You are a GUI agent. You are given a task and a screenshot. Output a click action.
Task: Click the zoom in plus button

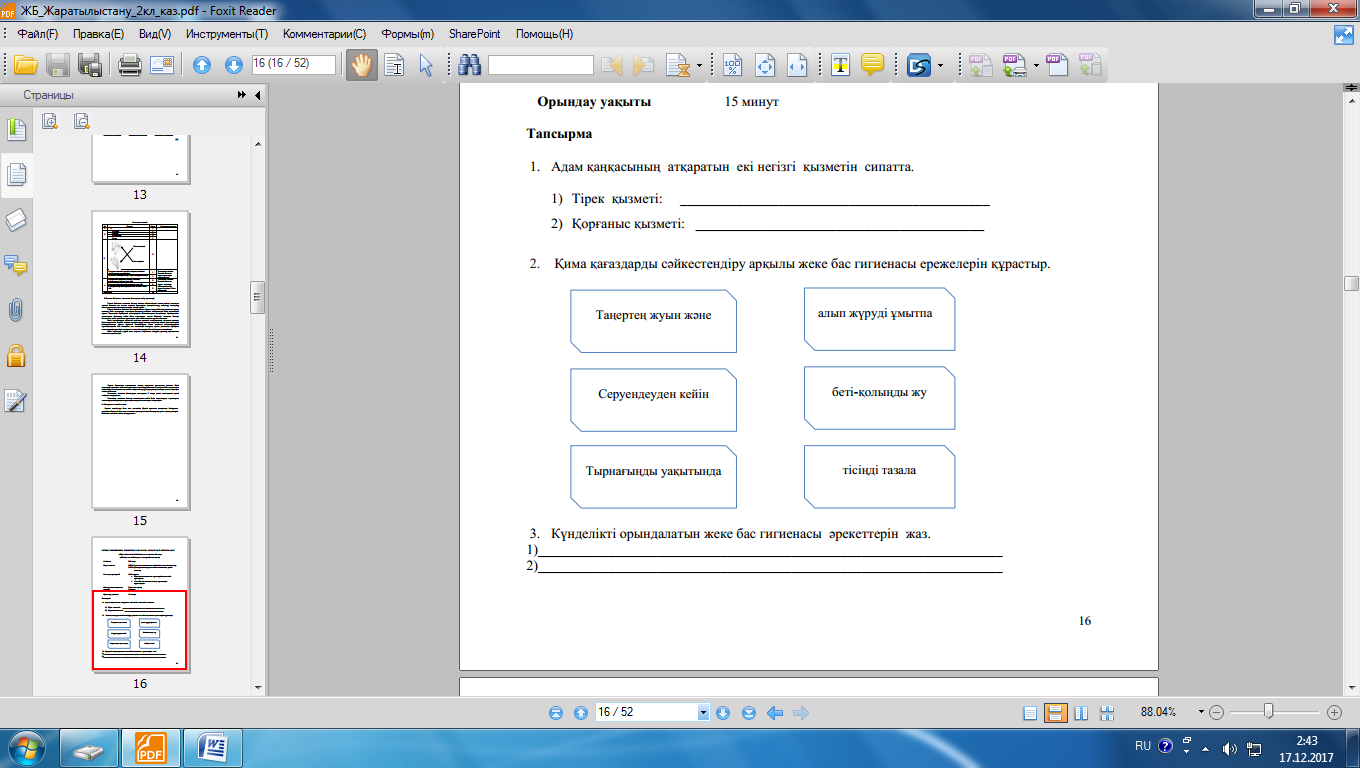coord(1334,713)
